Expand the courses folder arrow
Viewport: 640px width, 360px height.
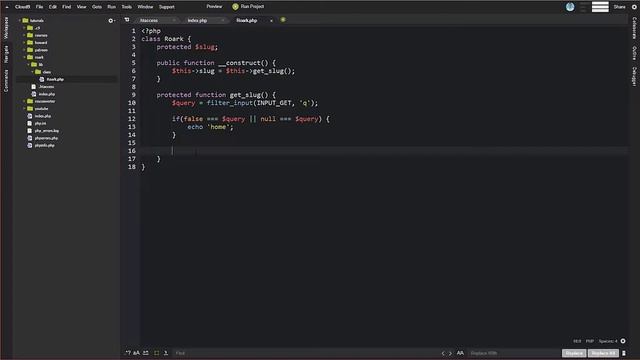point(24,35)
